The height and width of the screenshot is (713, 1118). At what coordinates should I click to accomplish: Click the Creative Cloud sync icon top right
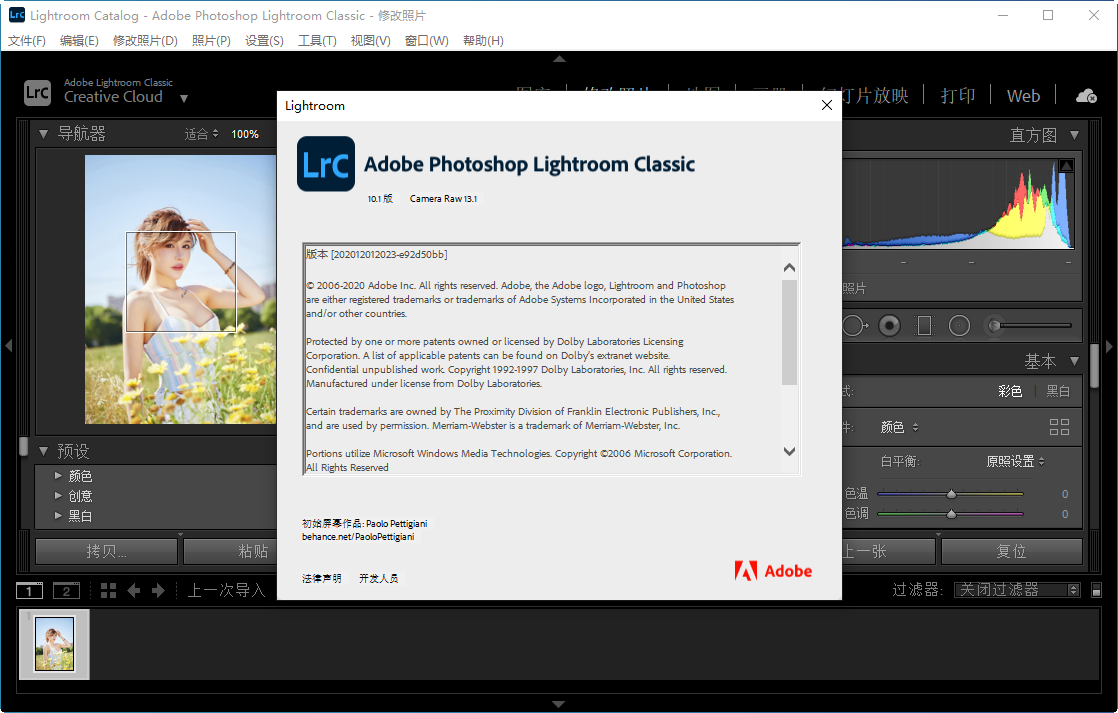pyautogui.click(x=1086, y=95)
